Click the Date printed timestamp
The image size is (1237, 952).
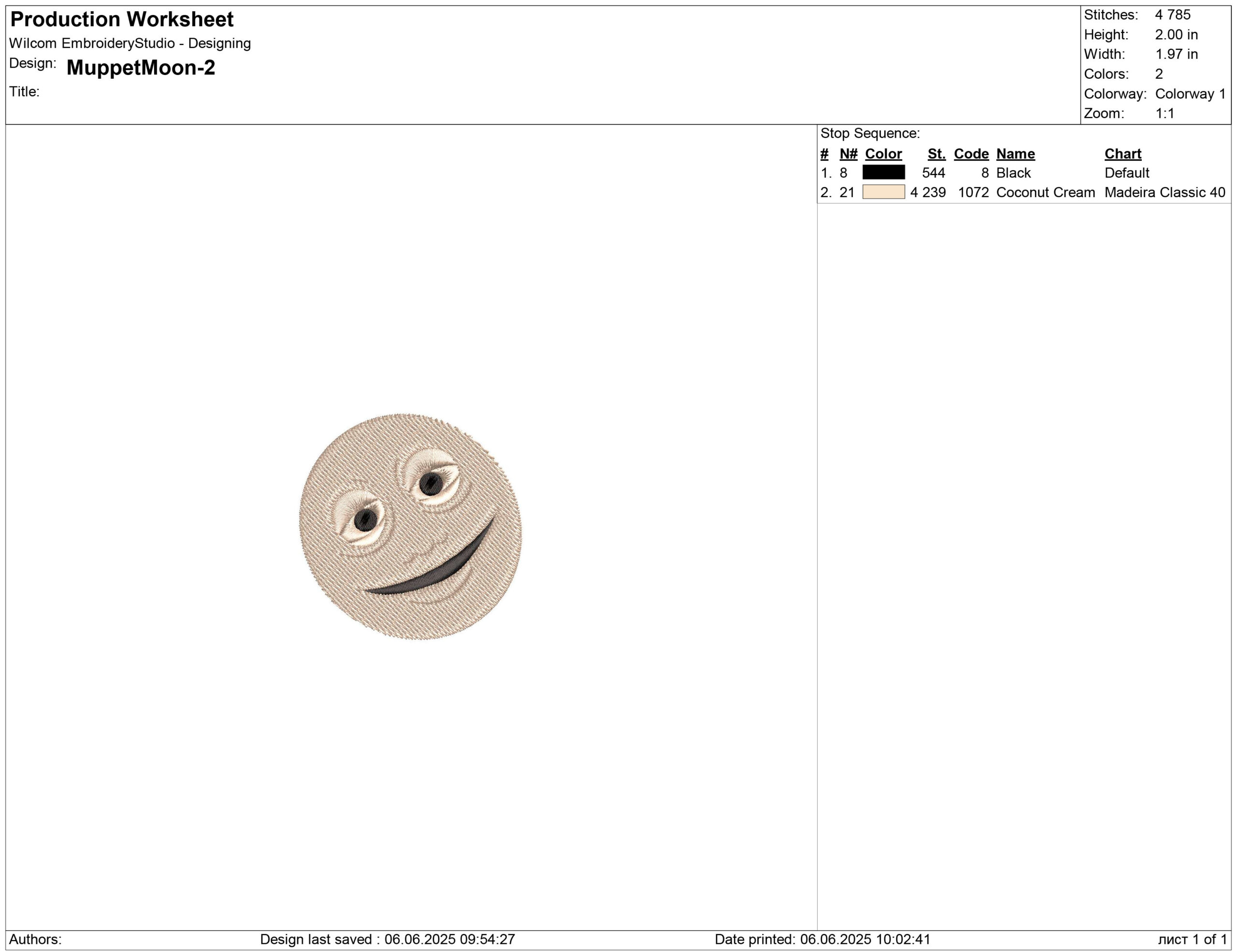pos(822,939)
